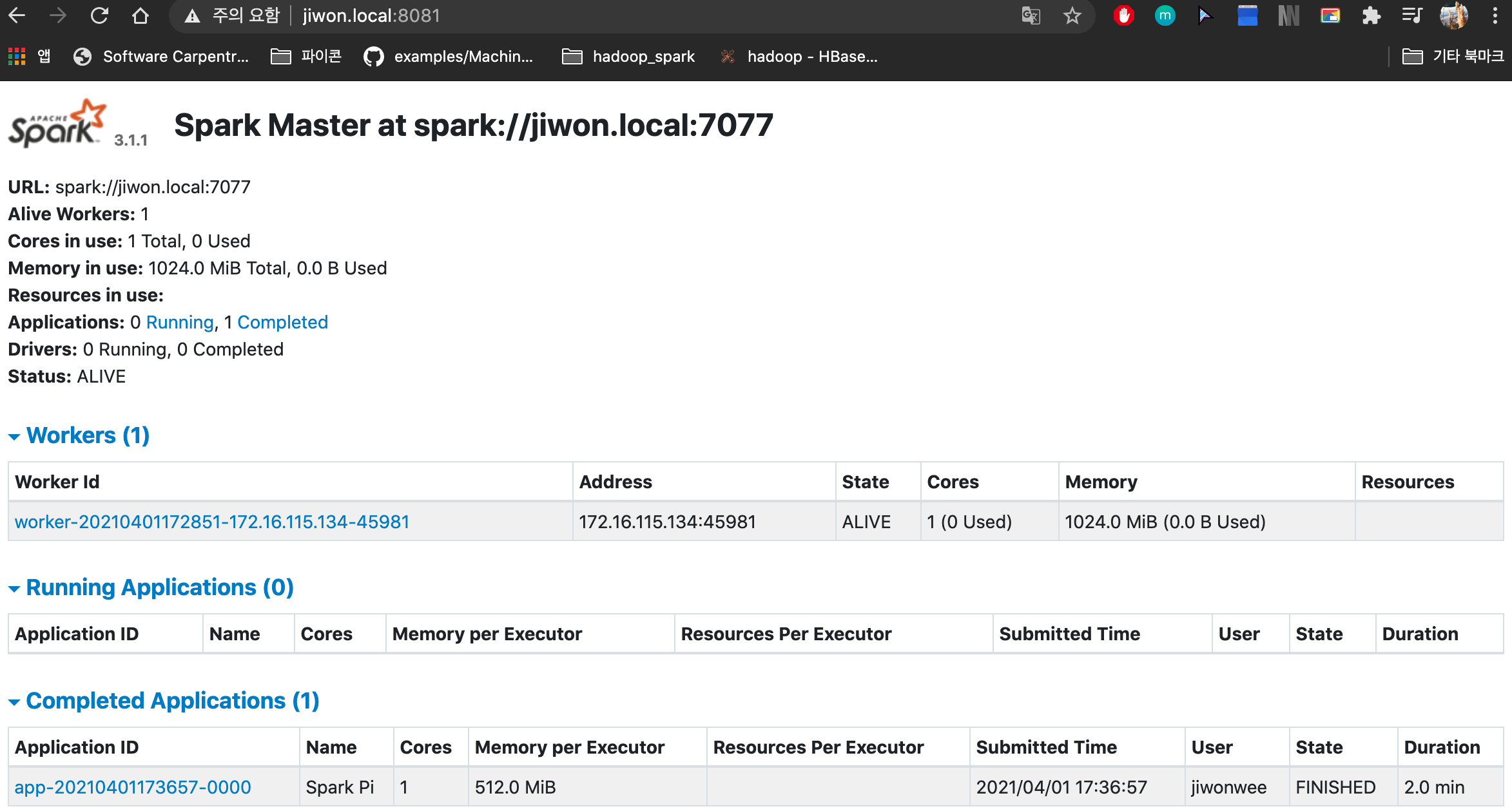Open the Google Translate page icon

pyautogui.click(x=1031, y=15)
